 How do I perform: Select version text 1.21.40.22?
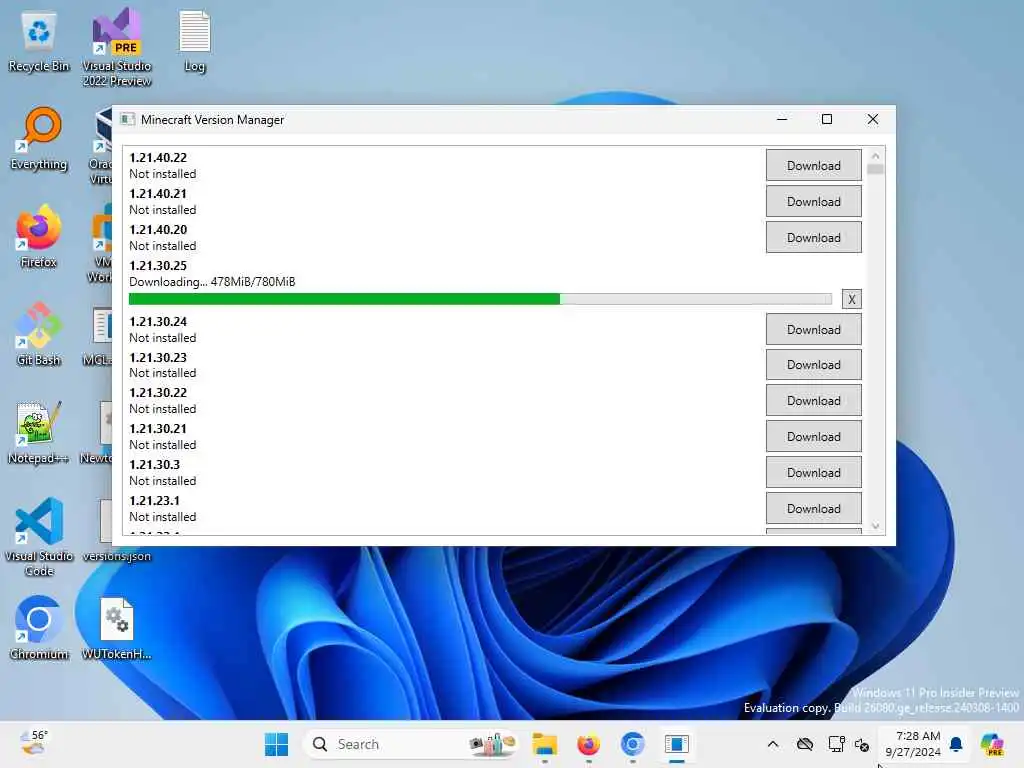[158, 158]
